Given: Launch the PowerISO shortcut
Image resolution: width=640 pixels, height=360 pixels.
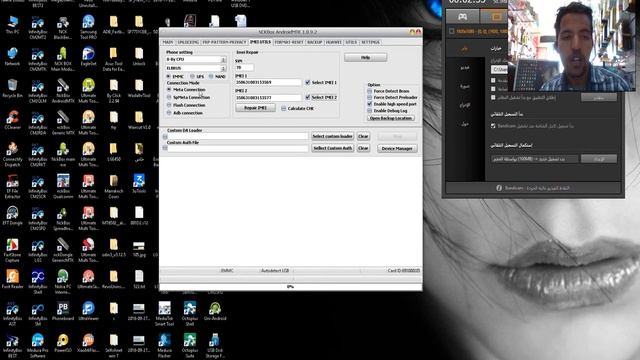Looking at the screenshot, I should tap(63, 343).
